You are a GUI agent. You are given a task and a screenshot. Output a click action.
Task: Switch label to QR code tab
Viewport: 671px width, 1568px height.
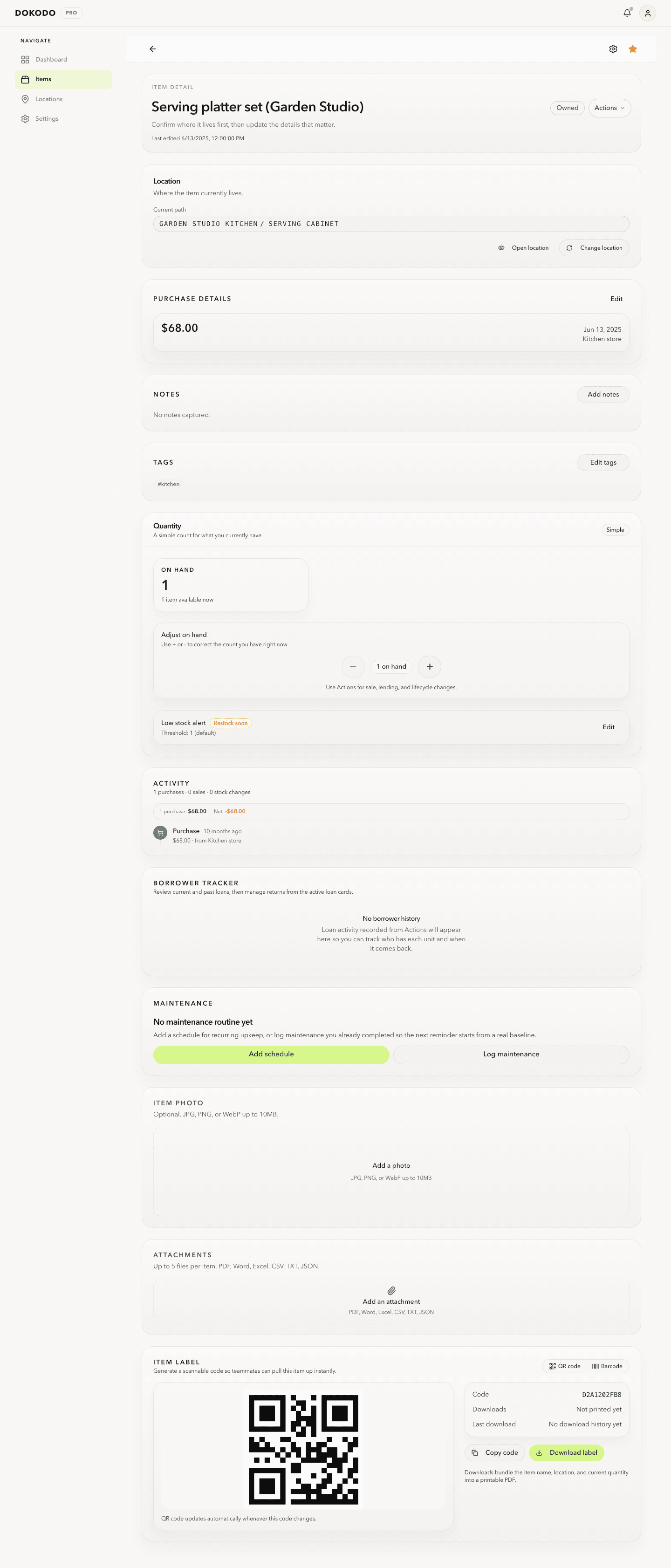[565, 1366]
